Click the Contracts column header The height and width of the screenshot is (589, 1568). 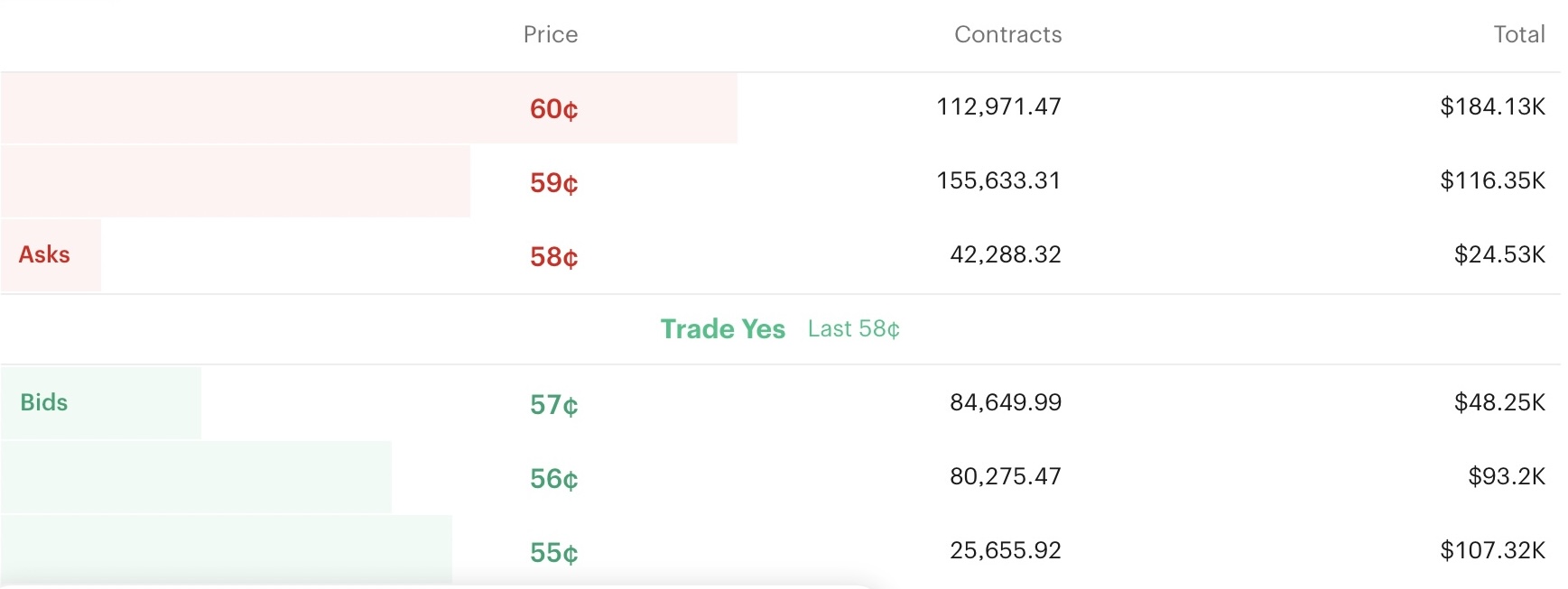click(1007, 34)
